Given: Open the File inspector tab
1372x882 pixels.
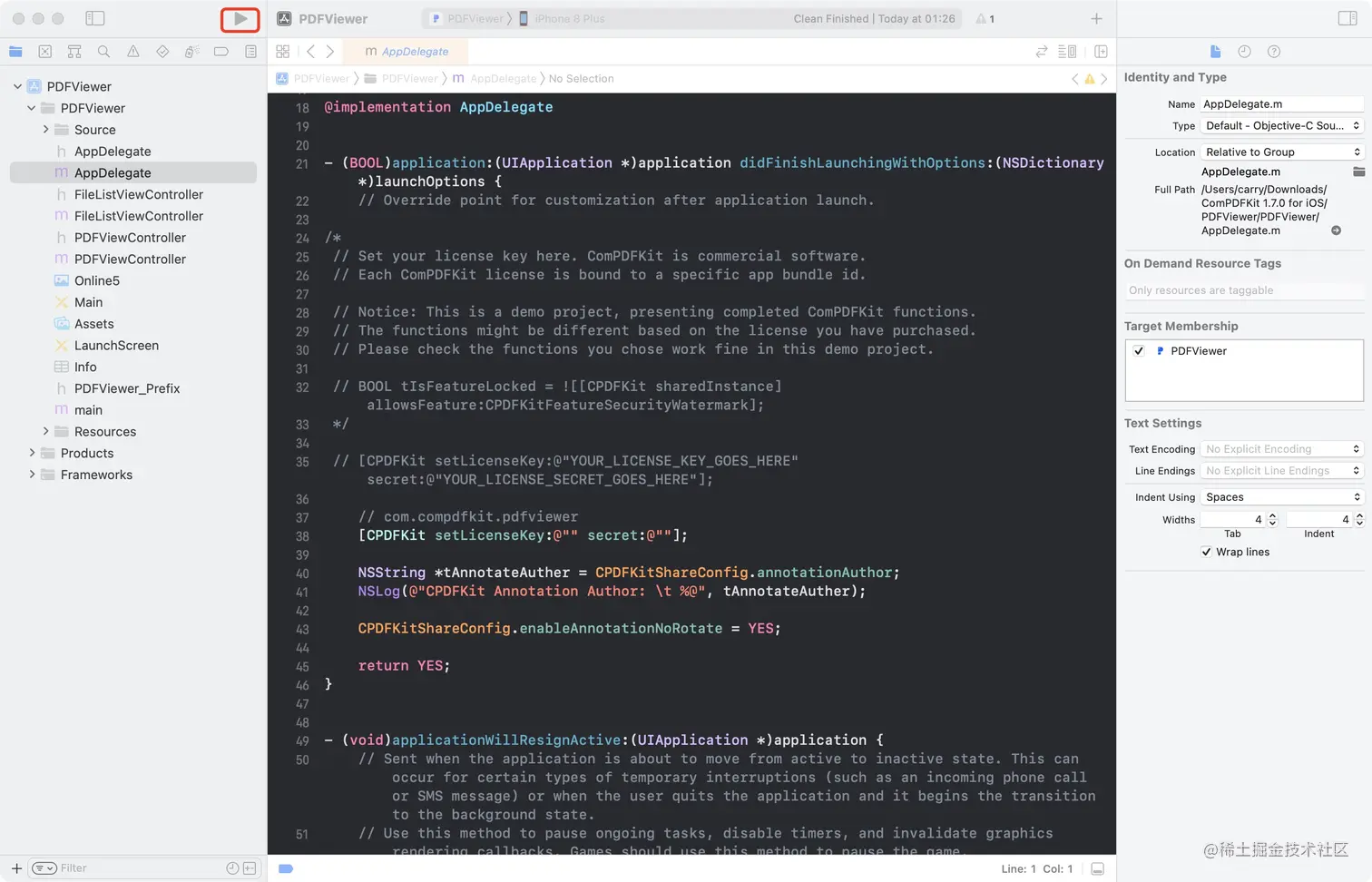Looking at the screenshot, I should (1216, 52).
